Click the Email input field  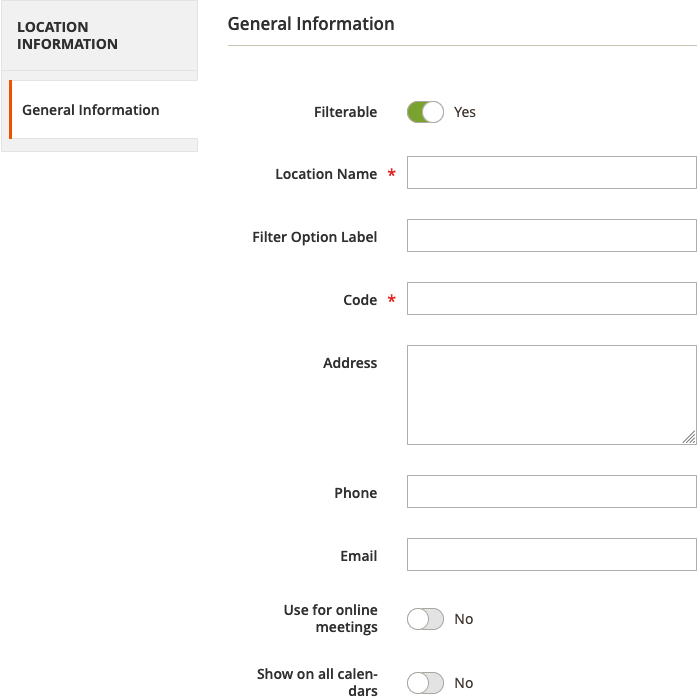(551, 555)
